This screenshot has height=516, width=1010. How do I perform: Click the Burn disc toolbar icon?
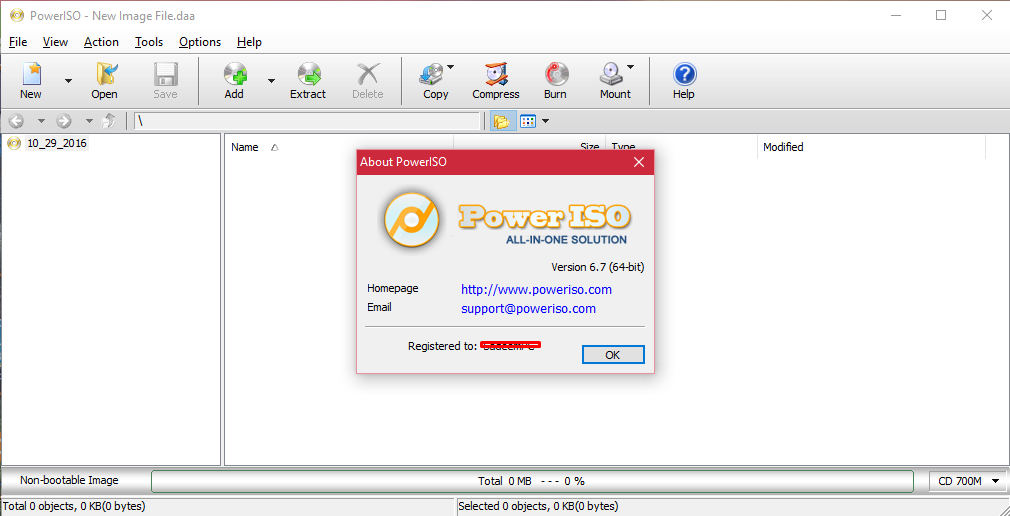[x=556, y=75]
